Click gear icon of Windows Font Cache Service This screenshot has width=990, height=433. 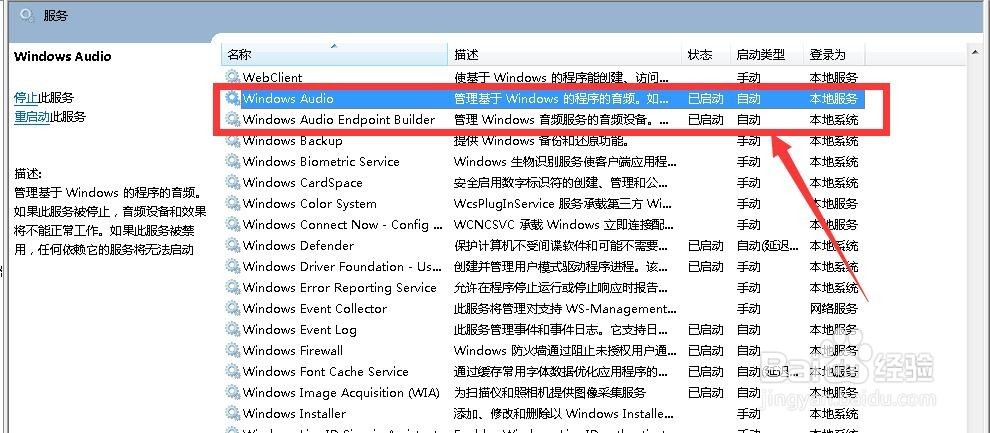point(233,371)
